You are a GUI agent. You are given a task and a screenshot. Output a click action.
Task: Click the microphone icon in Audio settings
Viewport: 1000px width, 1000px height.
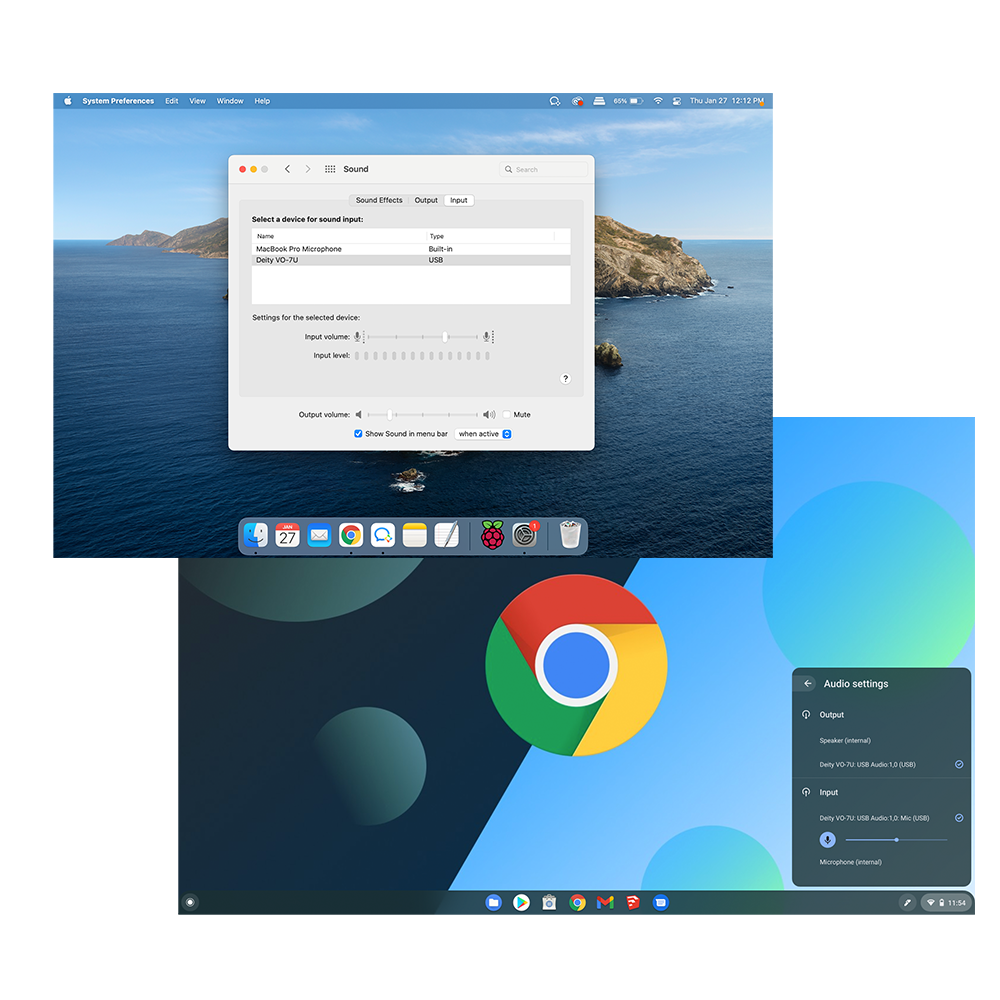pyautogui.click(x=828, y=840)
